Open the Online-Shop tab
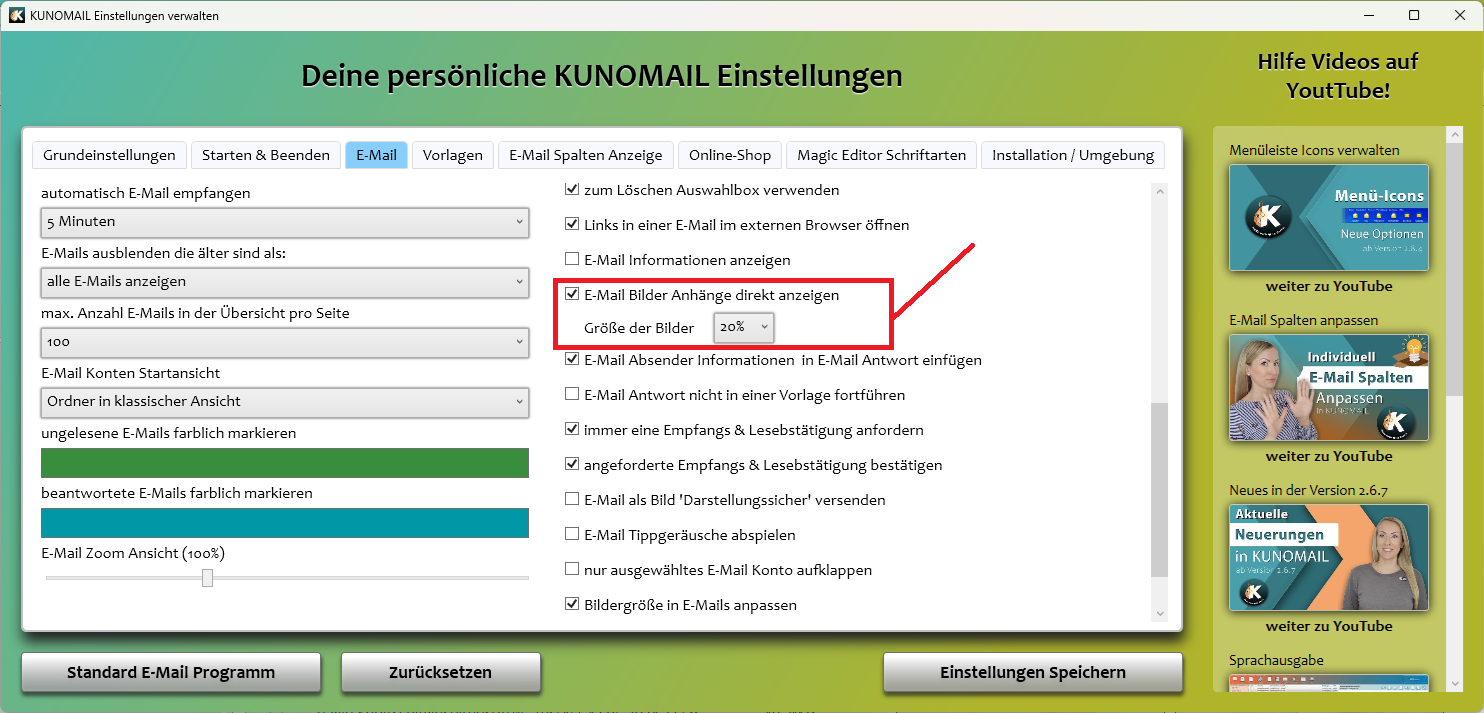Viewport: 1484px width, 713px height. point(730,155)
